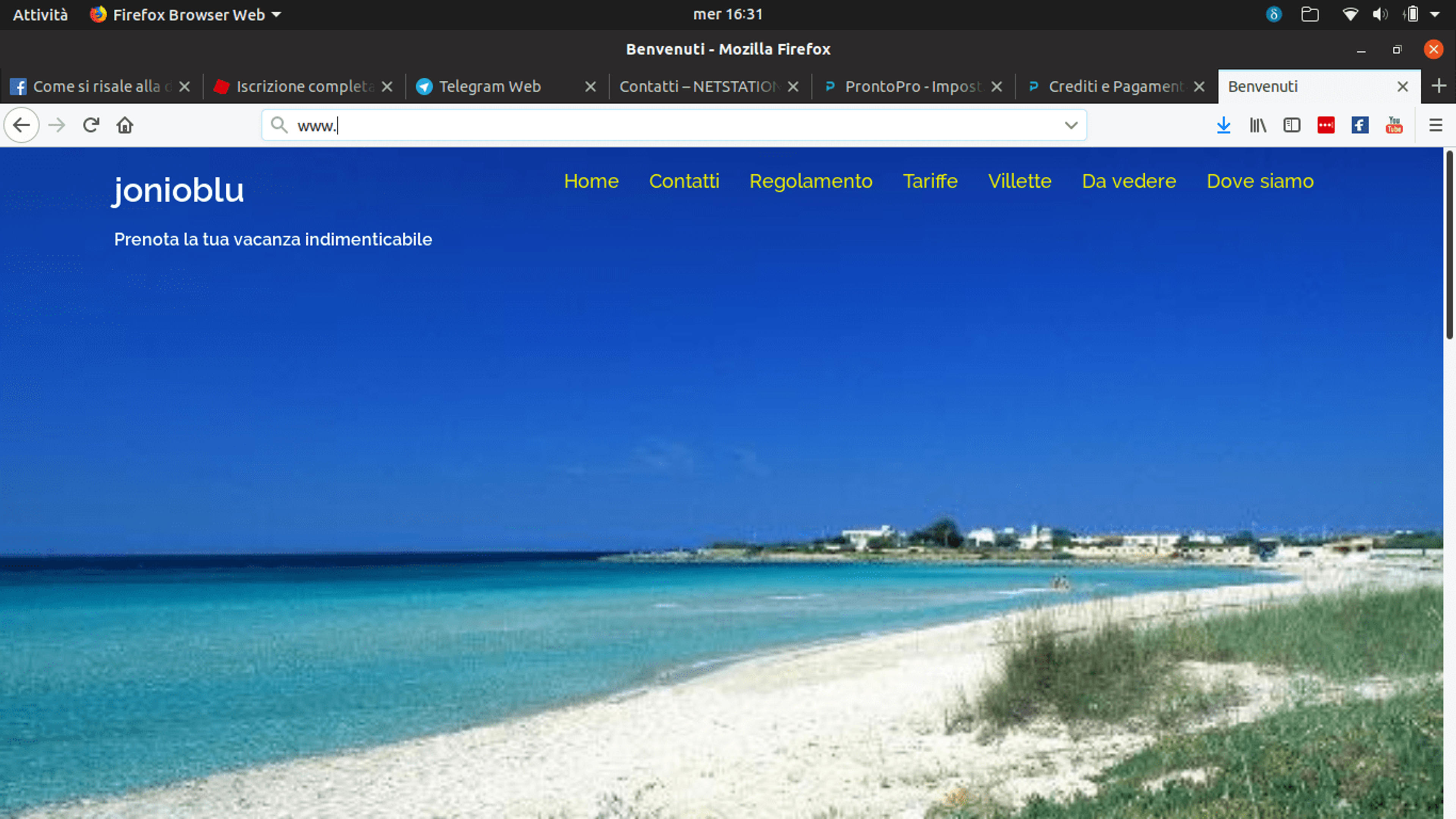Screen dimensions: 1456x819
Task: Open the Facebook toolbar shortcut
Action: (1360, 125)
